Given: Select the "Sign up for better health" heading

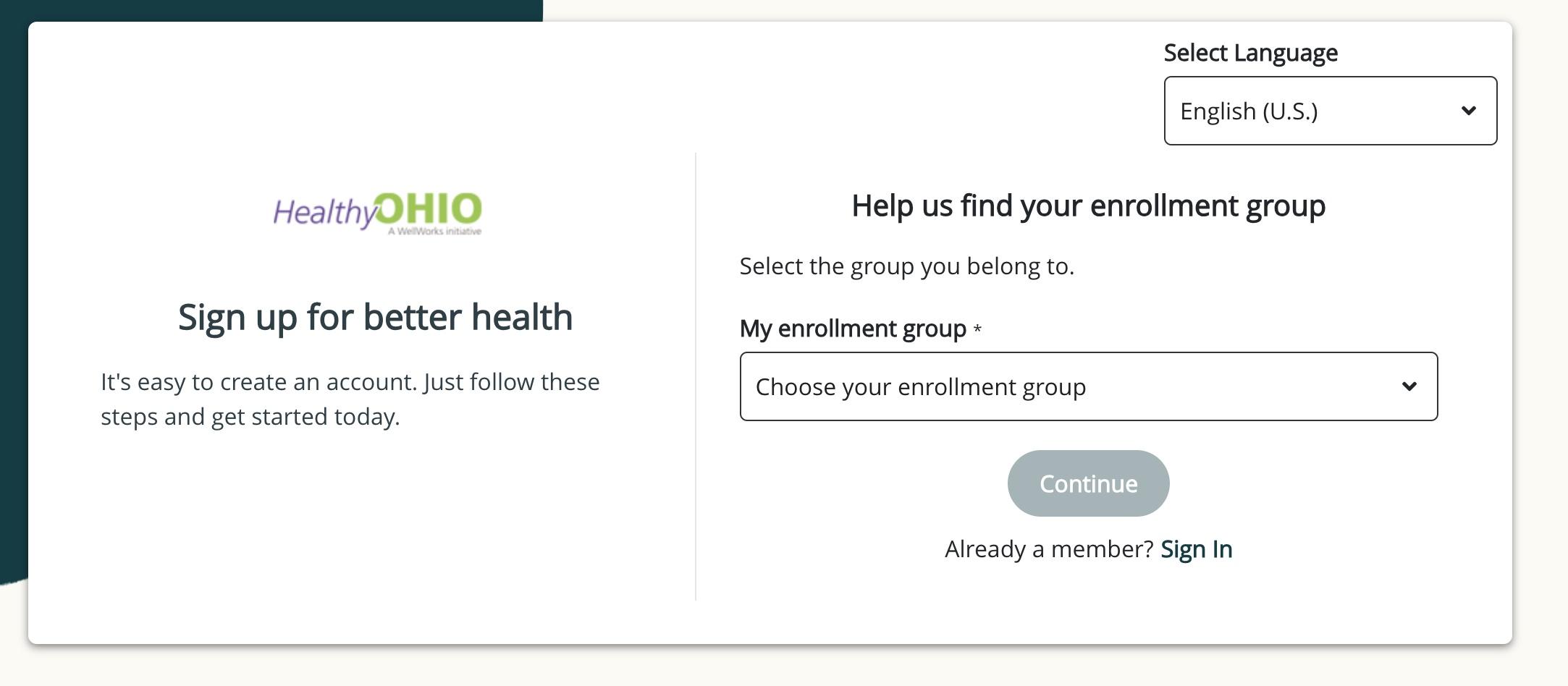Looking at the screenshot, I should click(x=375, y=317).
